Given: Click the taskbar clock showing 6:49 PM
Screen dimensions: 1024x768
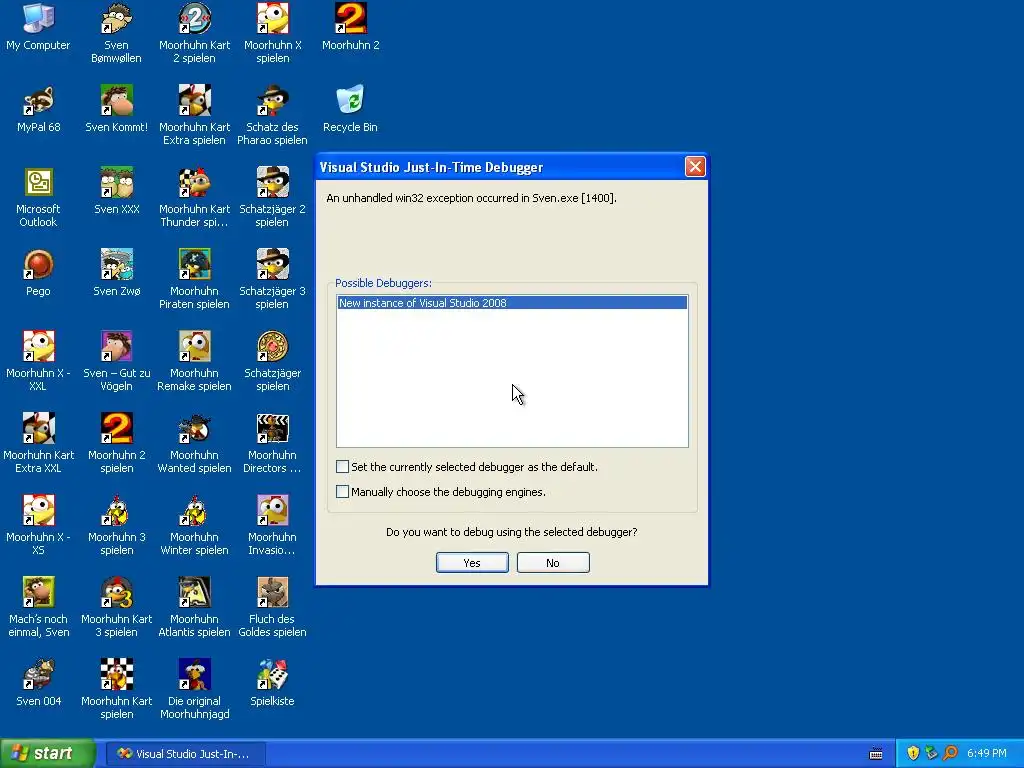Looking at the screenshot, I should point(987,754).
